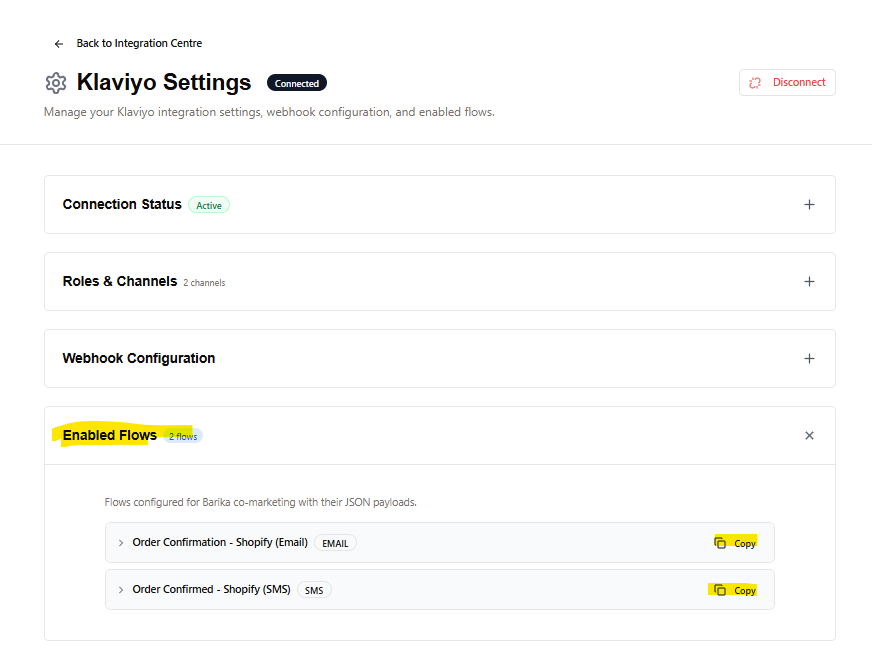Click the Klaviyo Settings page title
The width and height of the screenshot is (872, 650).
pyautogui.click(x=164, y=82)
